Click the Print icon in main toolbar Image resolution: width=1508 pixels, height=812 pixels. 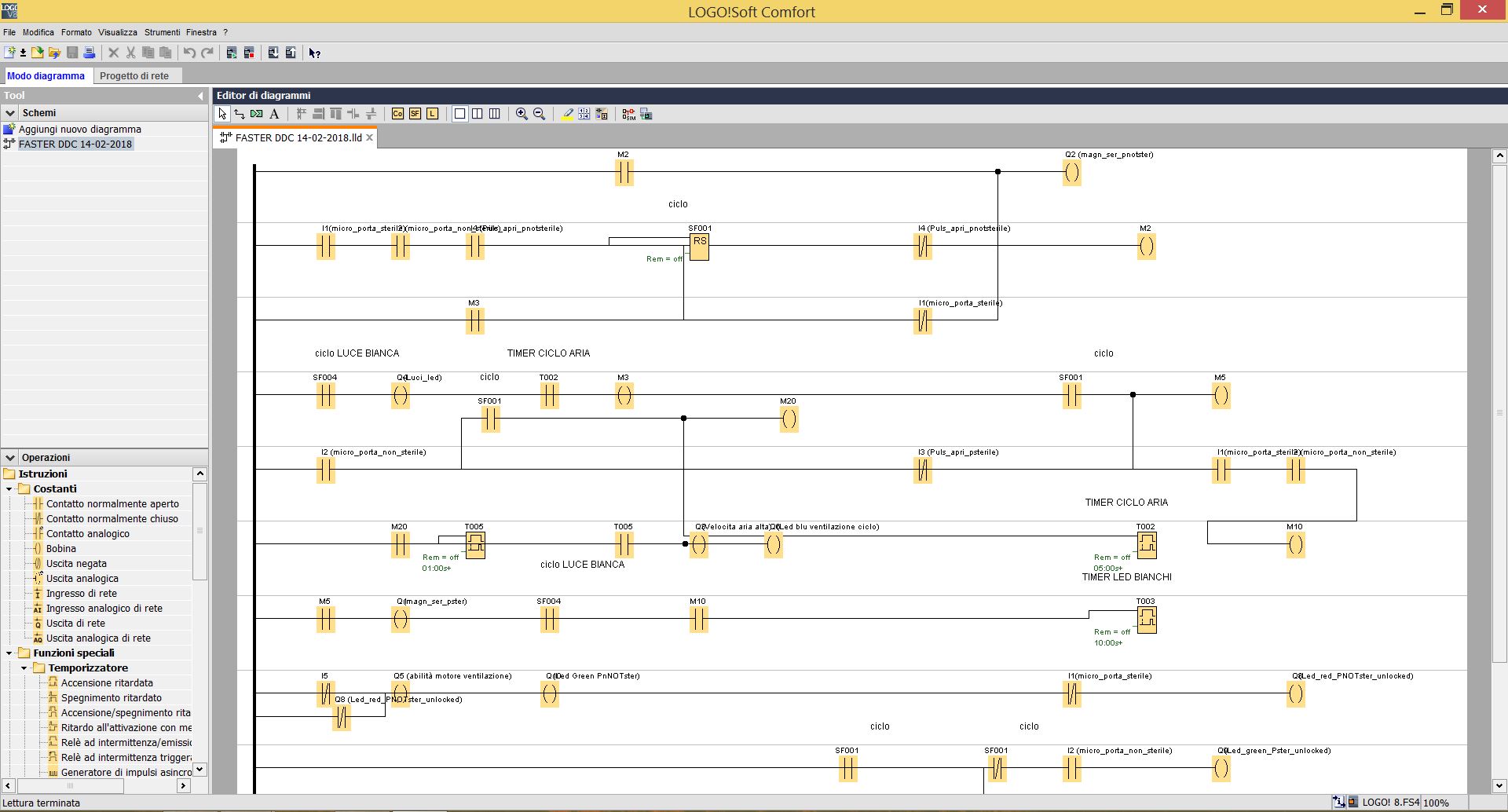[x=90, y=53]
